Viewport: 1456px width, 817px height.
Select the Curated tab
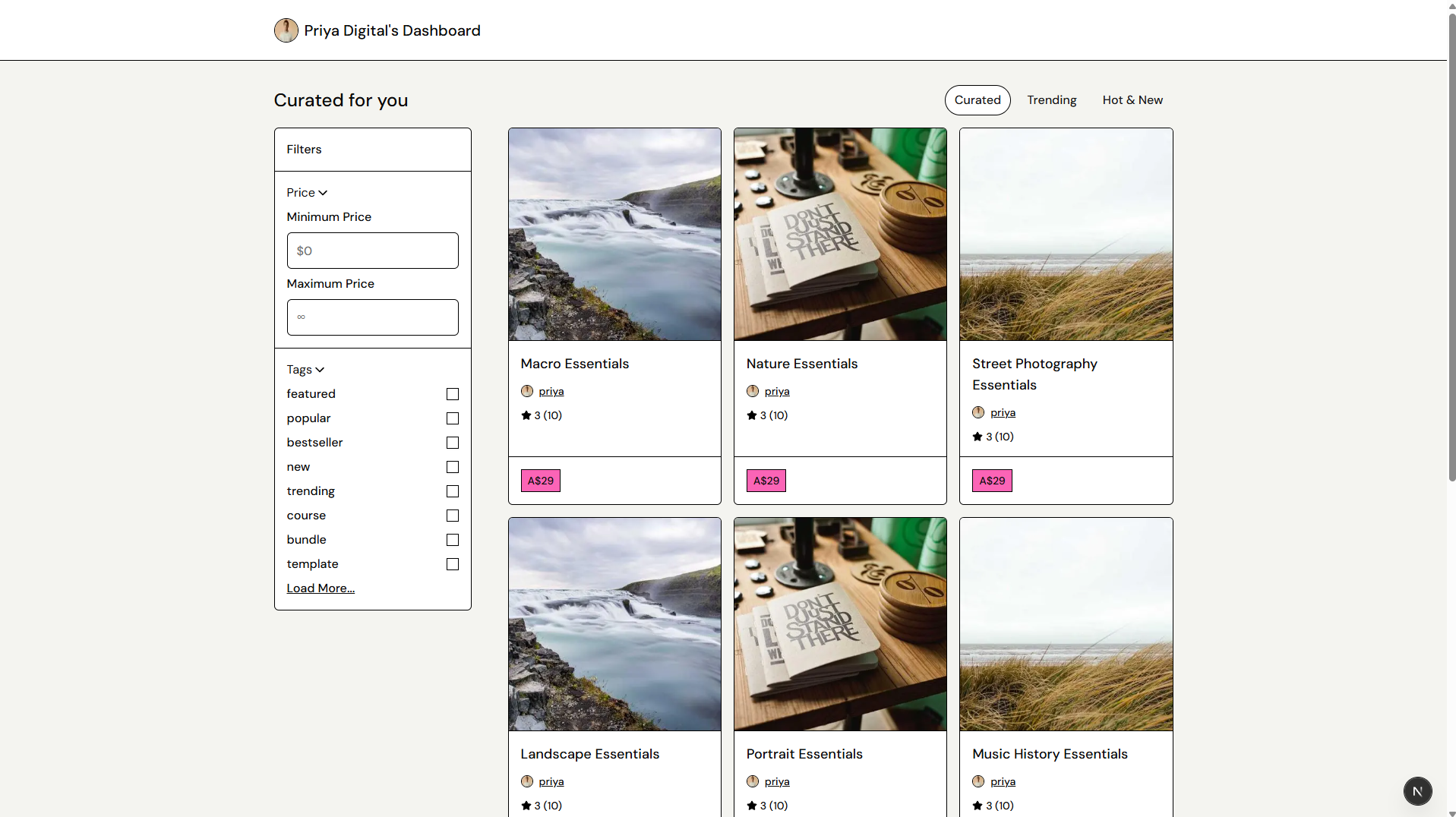click(x=977, y=100)
